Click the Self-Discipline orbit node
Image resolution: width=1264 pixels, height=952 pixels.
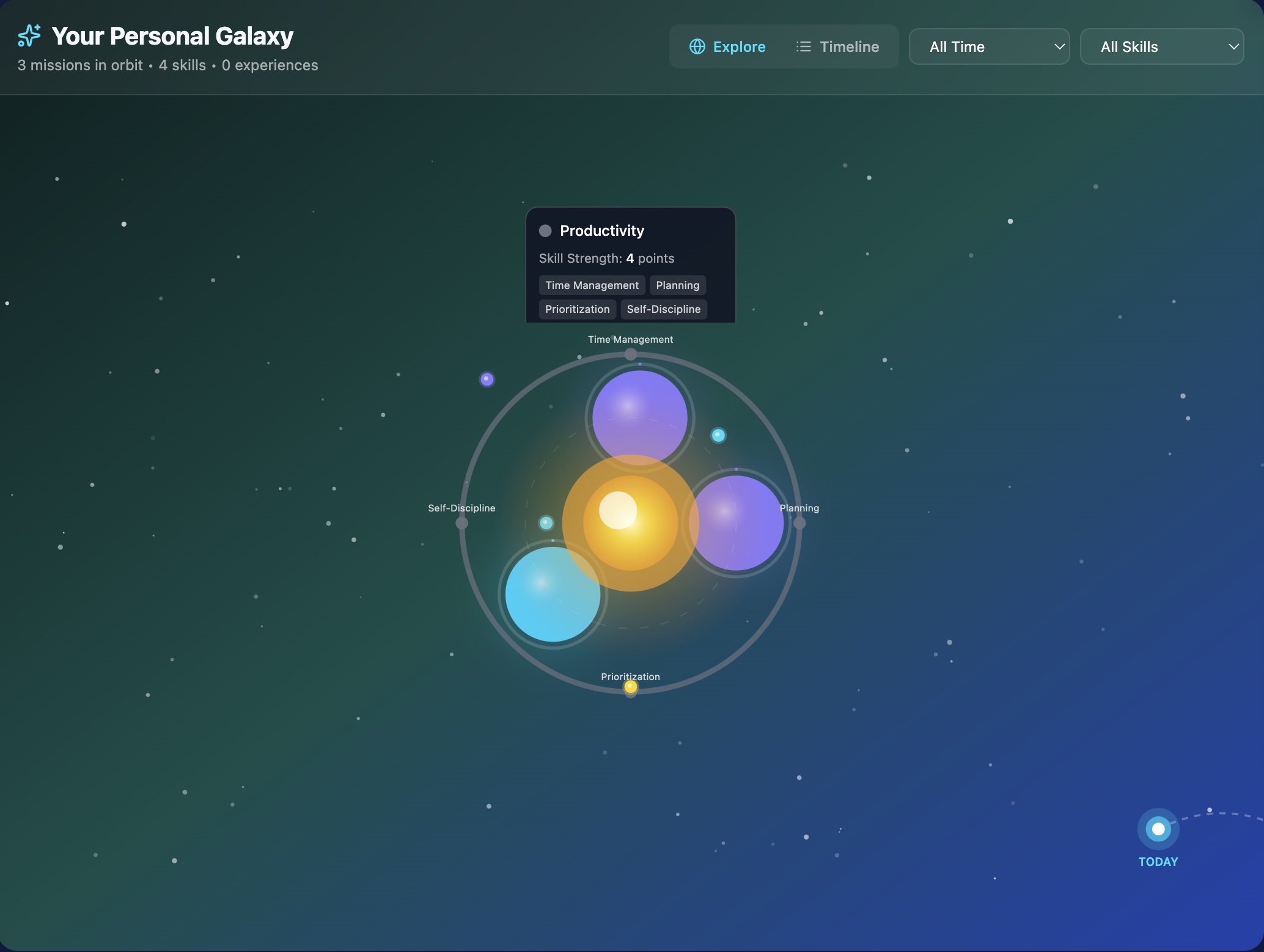(x=462, y=523)
